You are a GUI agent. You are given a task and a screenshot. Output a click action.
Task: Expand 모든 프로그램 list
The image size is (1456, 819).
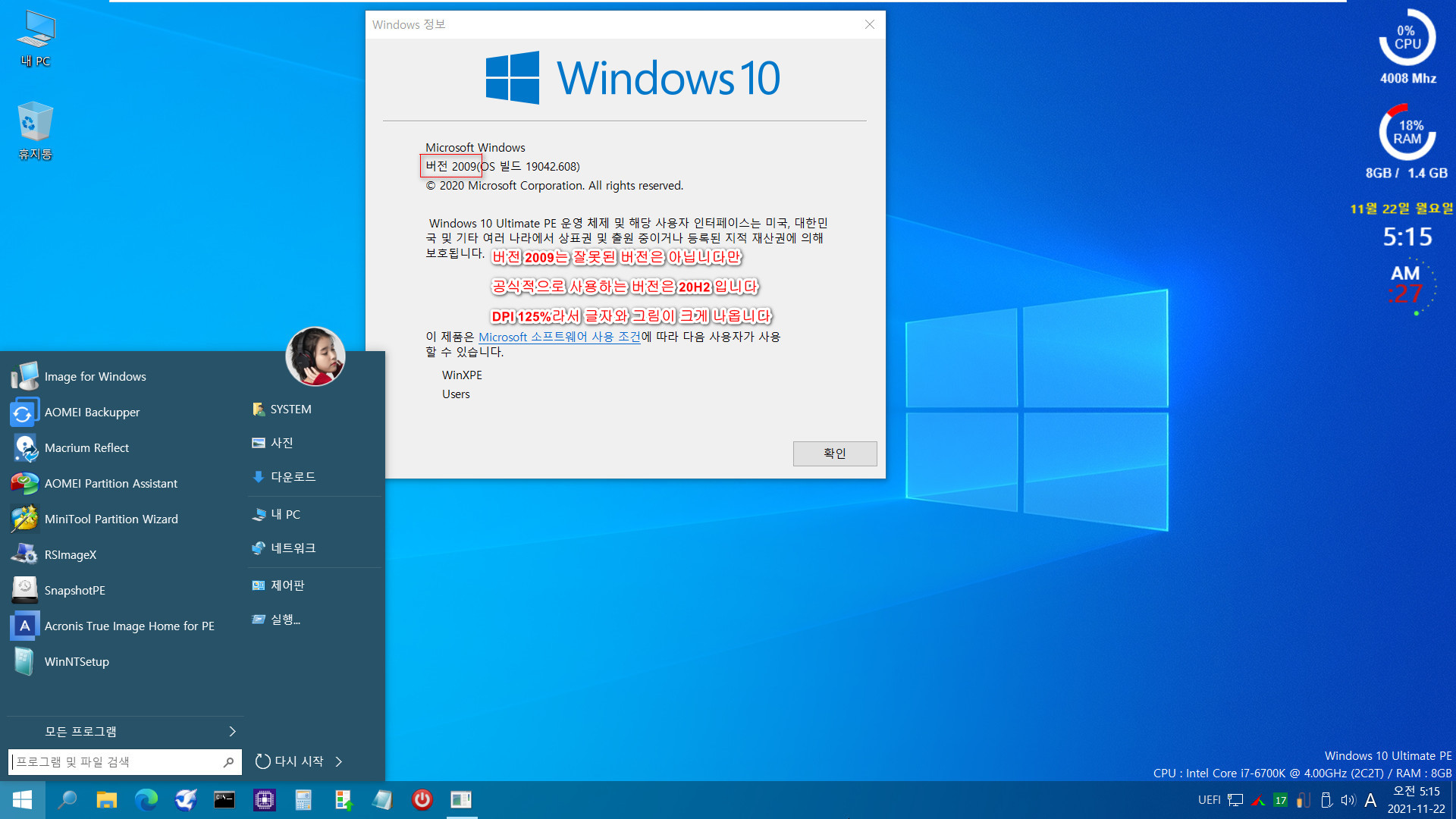[126, 731]
